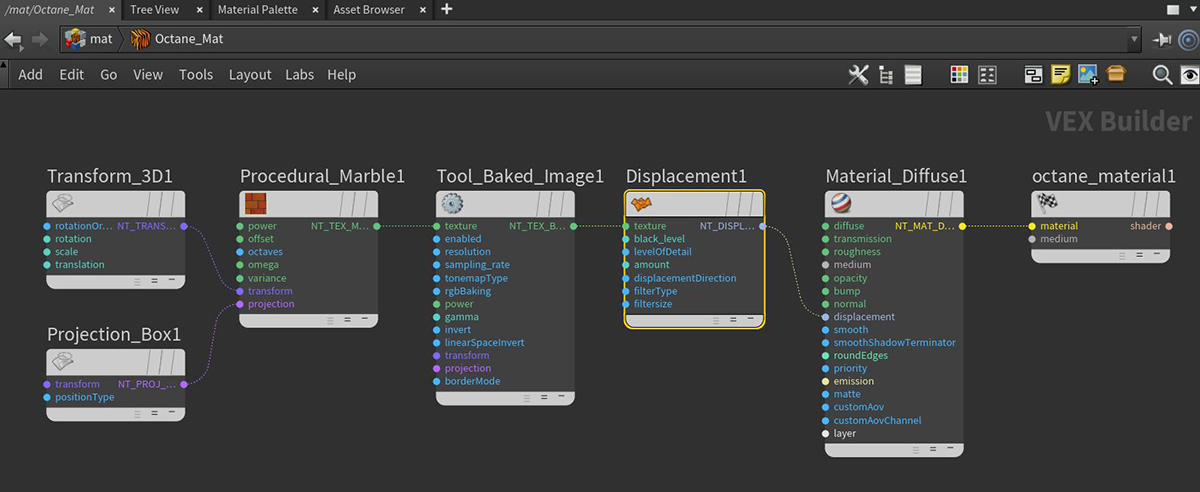Click the background image icon
The height and width of the screenshot is (492, 1200).
(x=1088, y=75)
